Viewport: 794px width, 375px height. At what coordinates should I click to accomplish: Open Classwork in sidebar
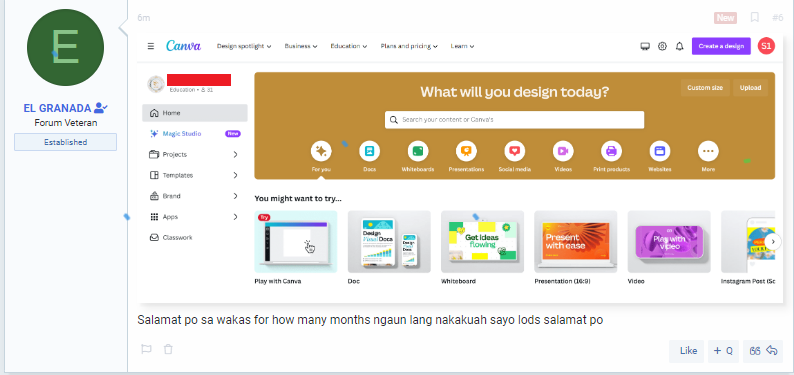194,237
